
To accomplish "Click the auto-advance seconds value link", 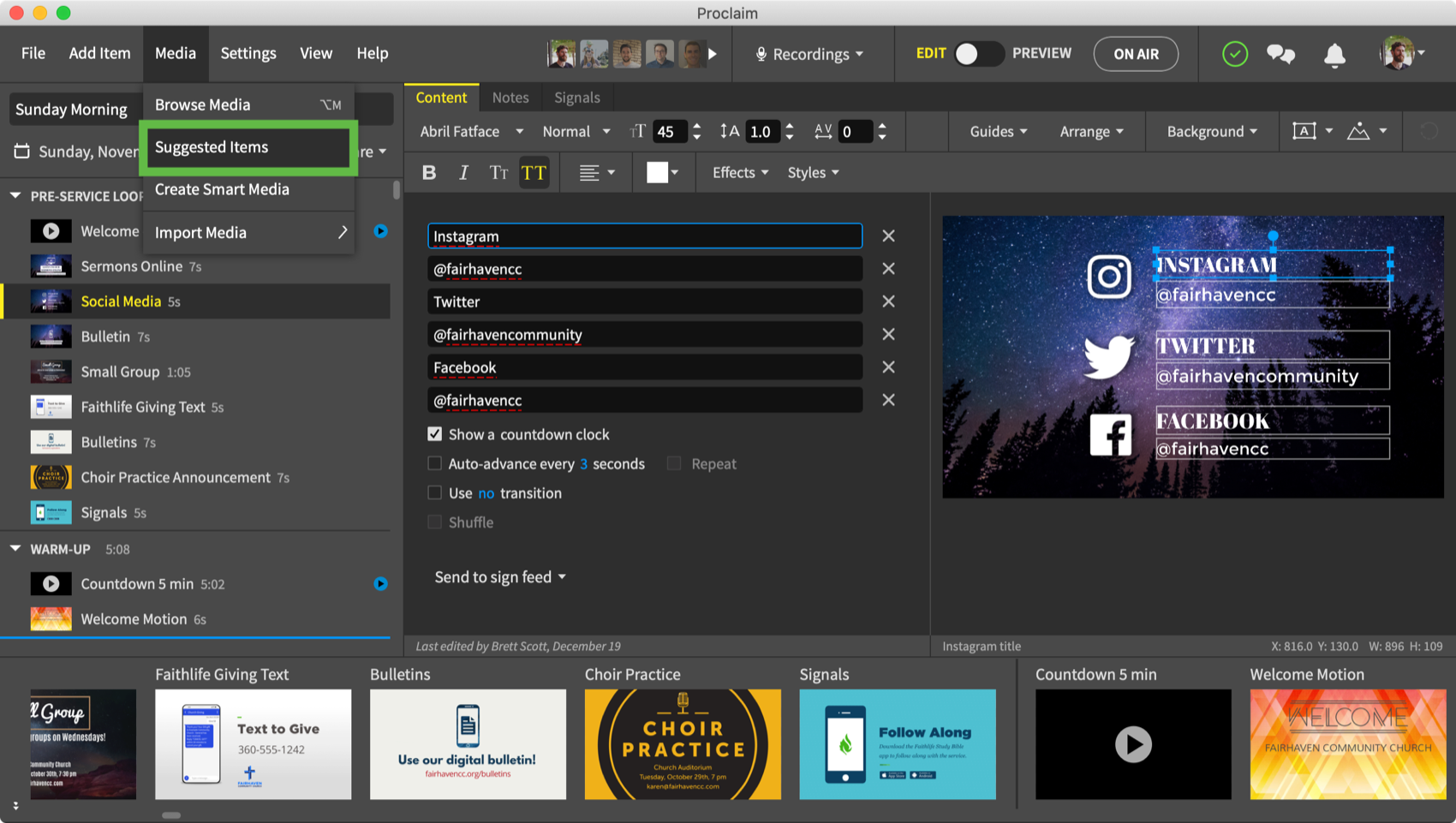I will pos(584,464).
